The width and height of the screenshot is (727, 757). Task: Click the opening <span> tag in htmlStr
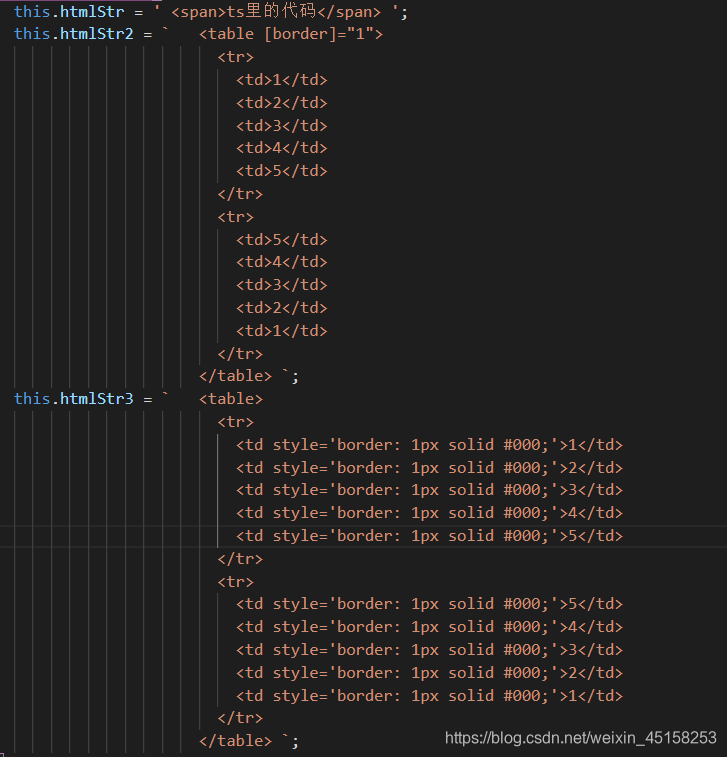[199, 12]
